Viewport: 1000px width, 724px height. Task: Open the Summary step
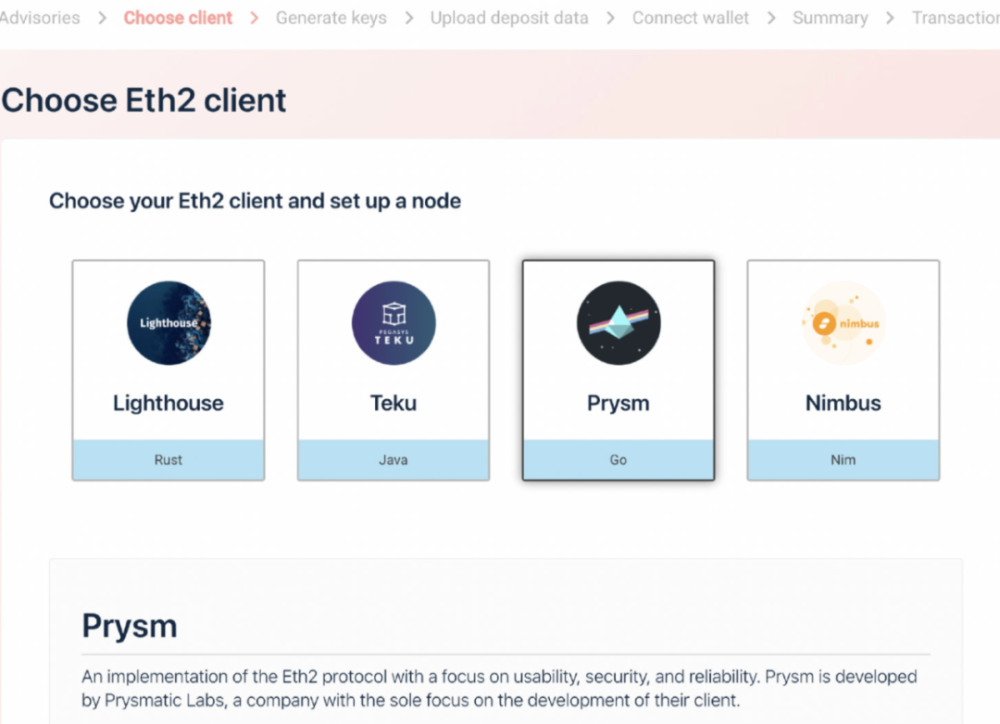coord(830,18)
